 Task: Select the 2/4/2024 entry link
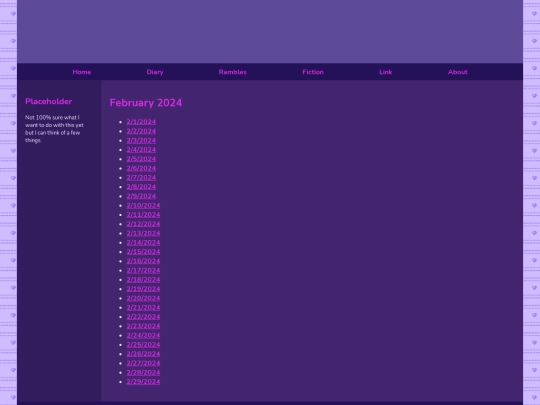[141, 150]
